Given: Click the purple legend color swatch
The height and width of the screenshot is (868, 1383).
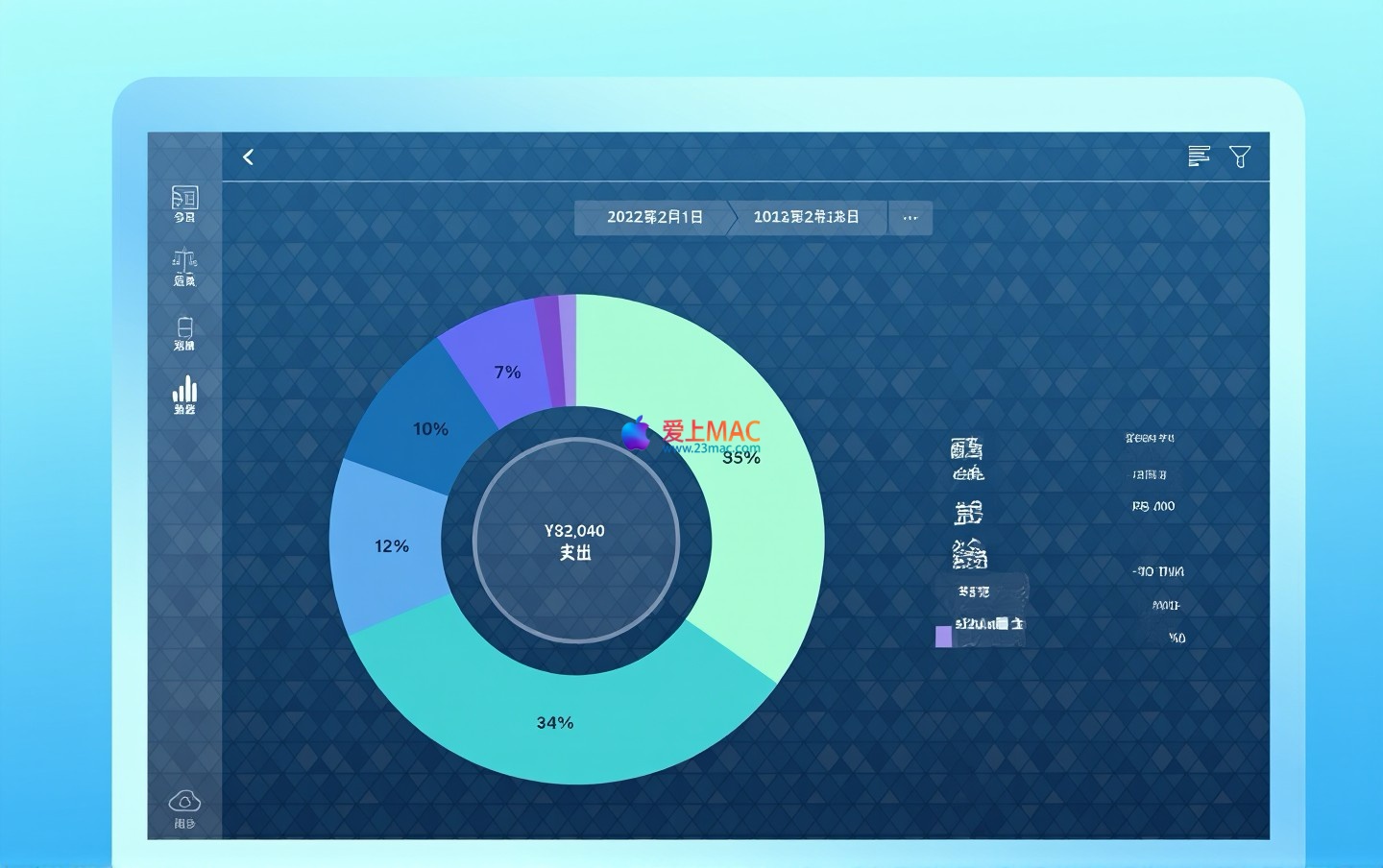Looking at the screenshot, I should 943,636.
